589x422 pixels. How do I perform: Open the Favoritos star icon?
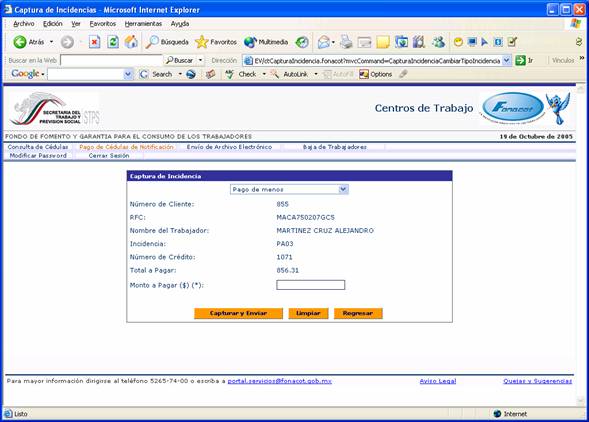point(202,42)
